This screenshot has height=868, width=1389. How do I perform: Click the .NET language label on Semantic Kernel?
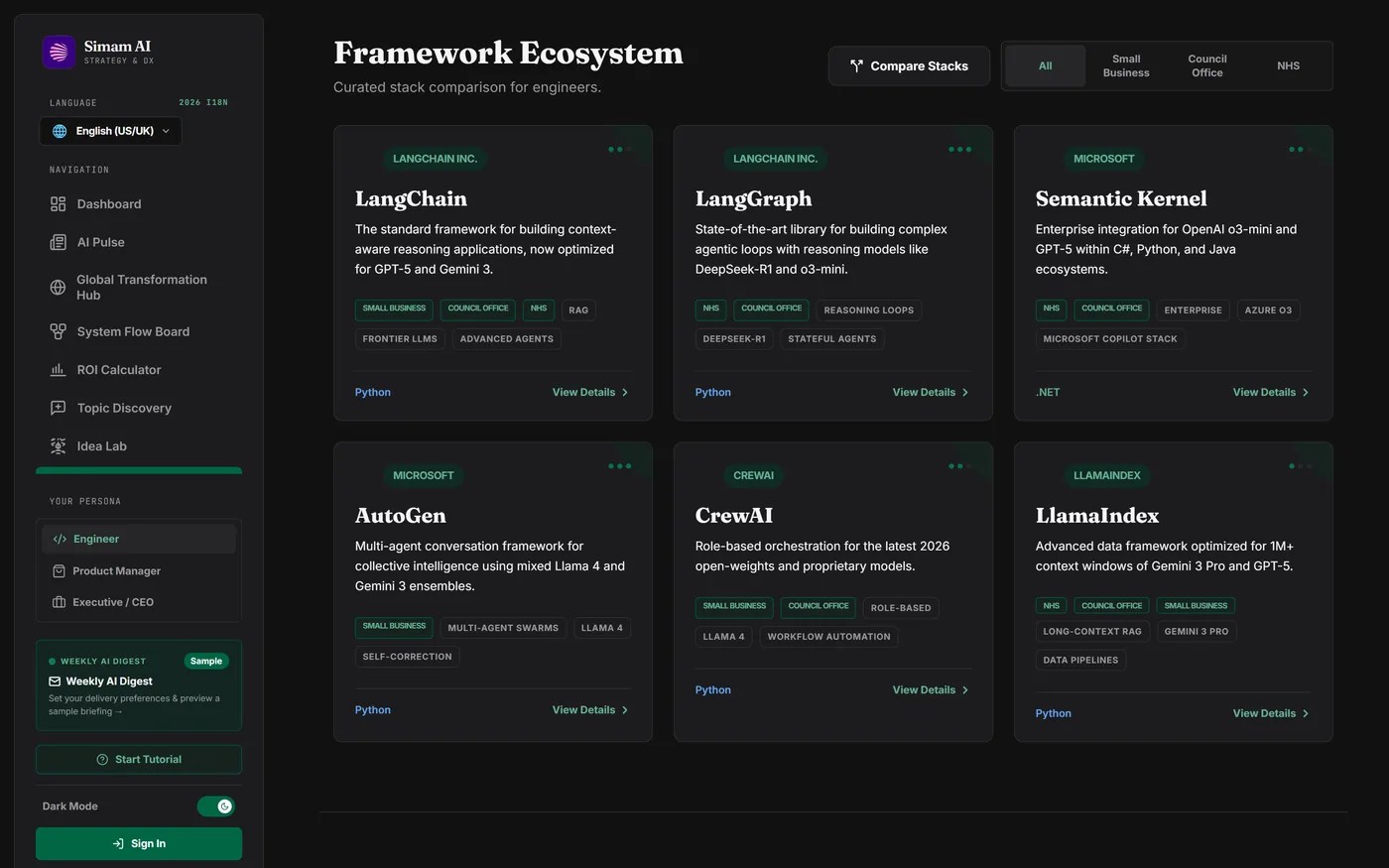[x=1048, y=393]
